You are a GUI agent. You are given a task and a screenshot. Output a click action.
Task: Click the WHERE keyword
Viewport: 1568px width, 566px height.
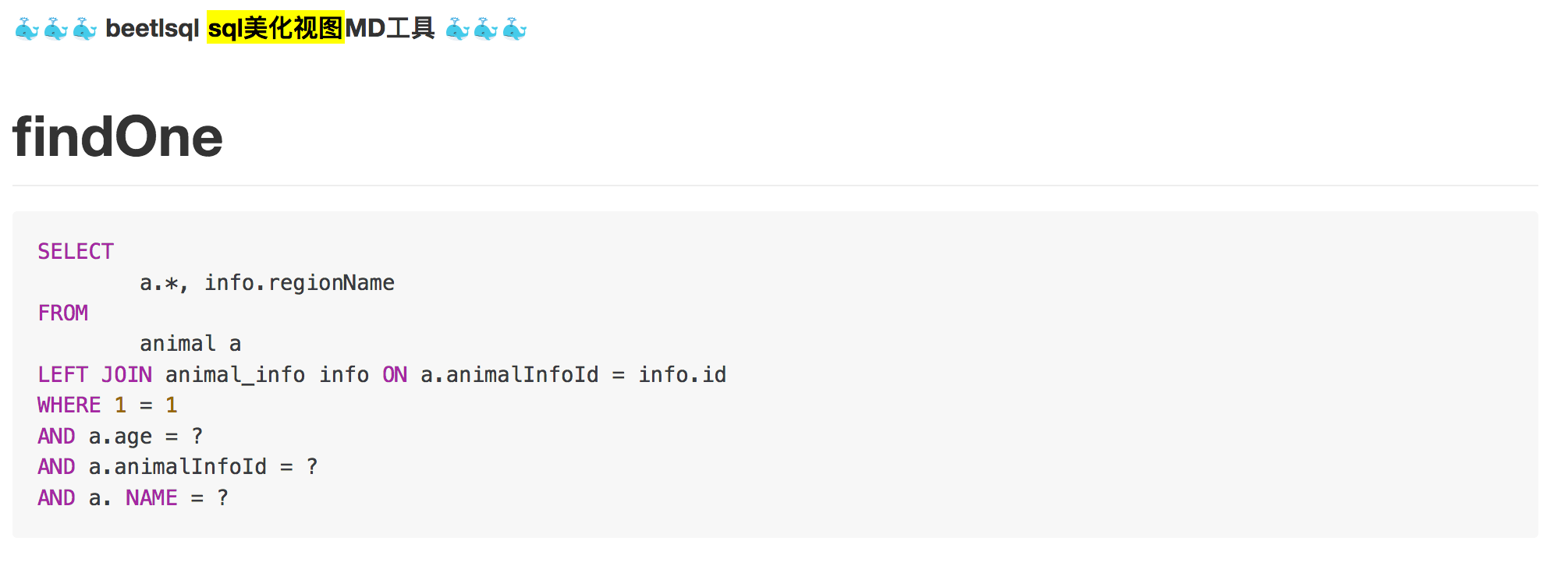pos(69,405)
